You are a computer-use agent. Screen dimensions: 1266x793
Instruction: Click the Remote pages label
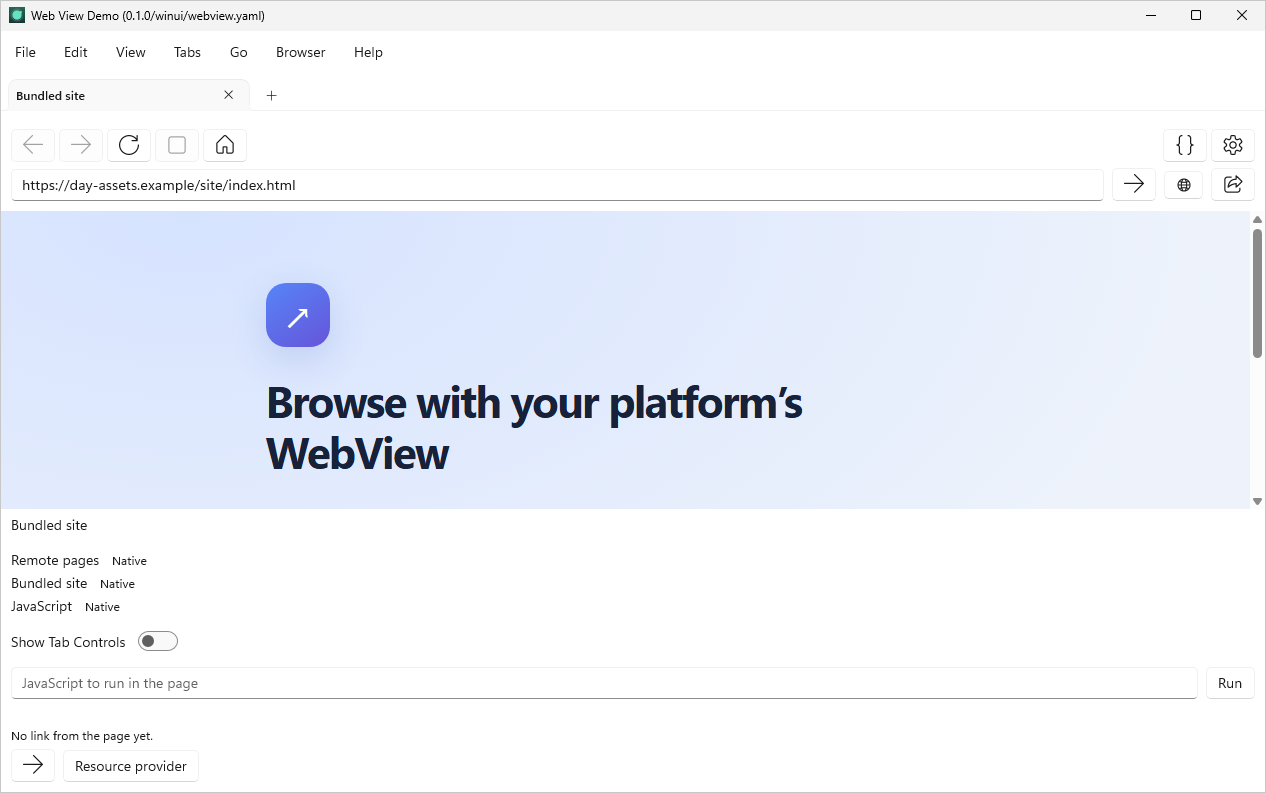click(55, 560)
